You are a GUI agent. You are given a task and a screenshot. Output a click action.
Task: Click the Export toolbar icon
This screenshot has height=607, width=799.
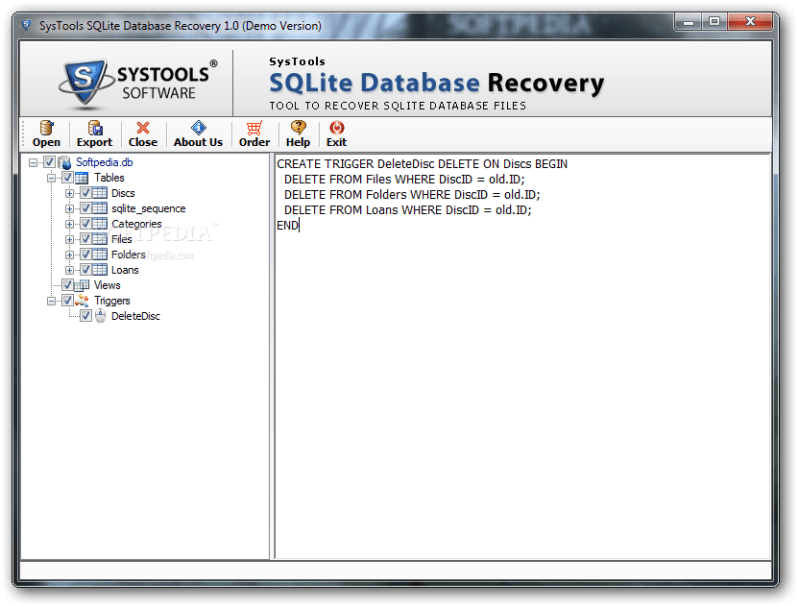[95, 128]
